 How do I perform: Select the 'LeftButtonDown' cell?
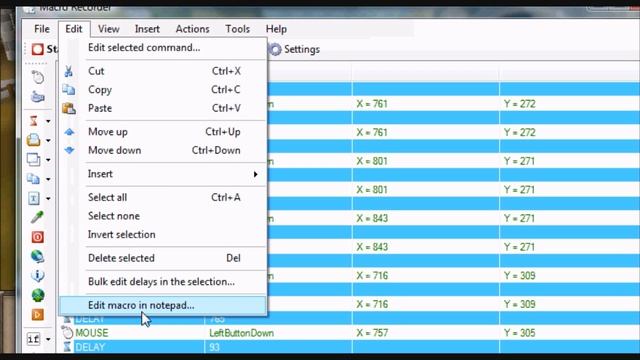tap(241, 333)
